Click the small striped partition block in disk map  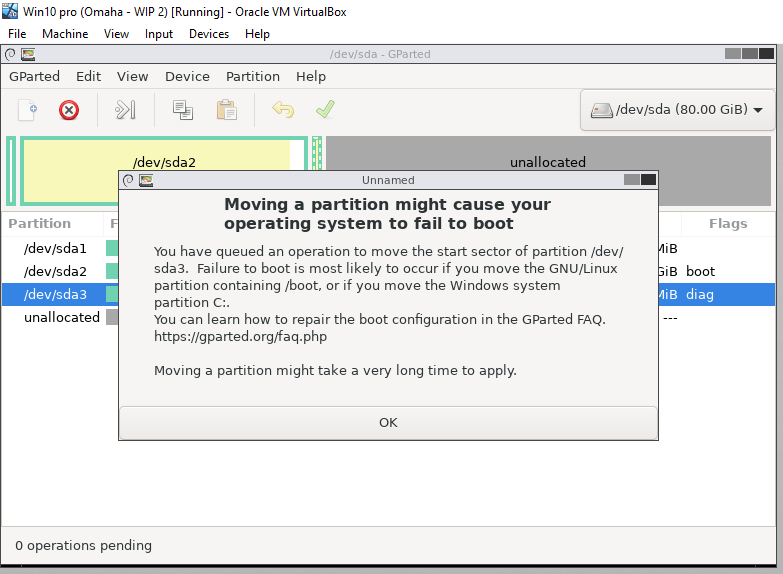coord(317,153)
